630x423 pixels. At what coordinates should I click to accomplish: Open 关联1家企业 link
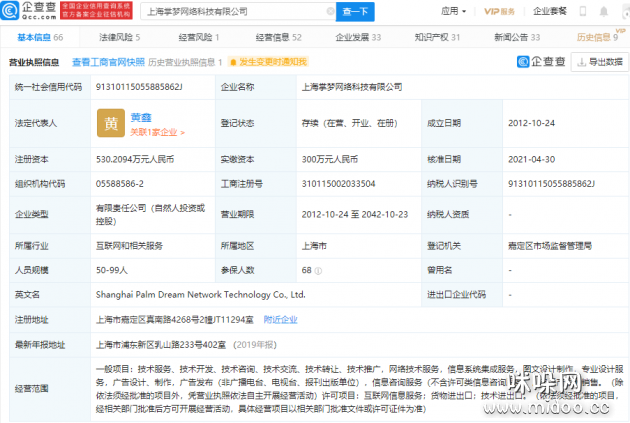pos(157,132)
